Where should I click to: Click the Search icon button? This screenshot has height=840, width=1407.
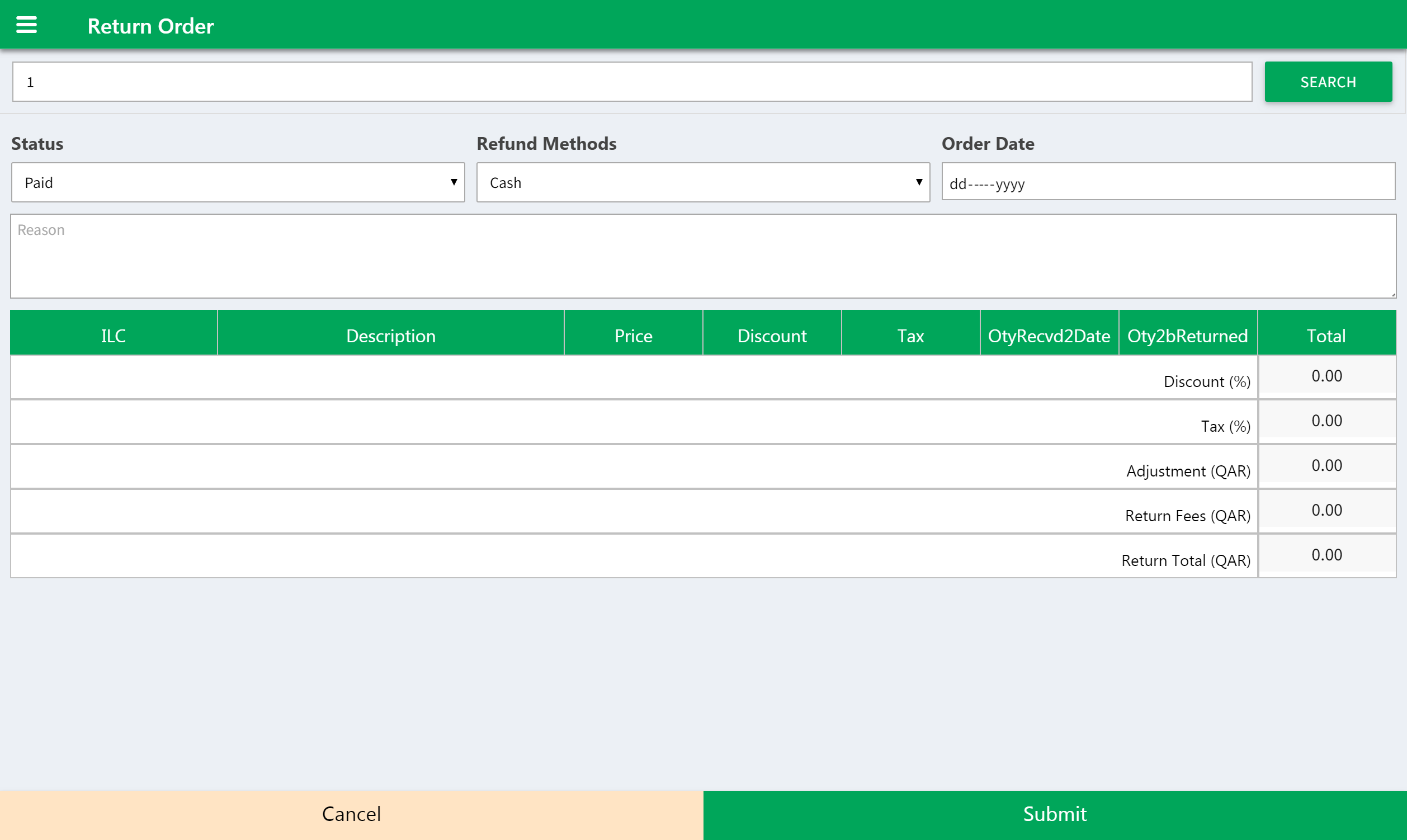[1328, 82]
